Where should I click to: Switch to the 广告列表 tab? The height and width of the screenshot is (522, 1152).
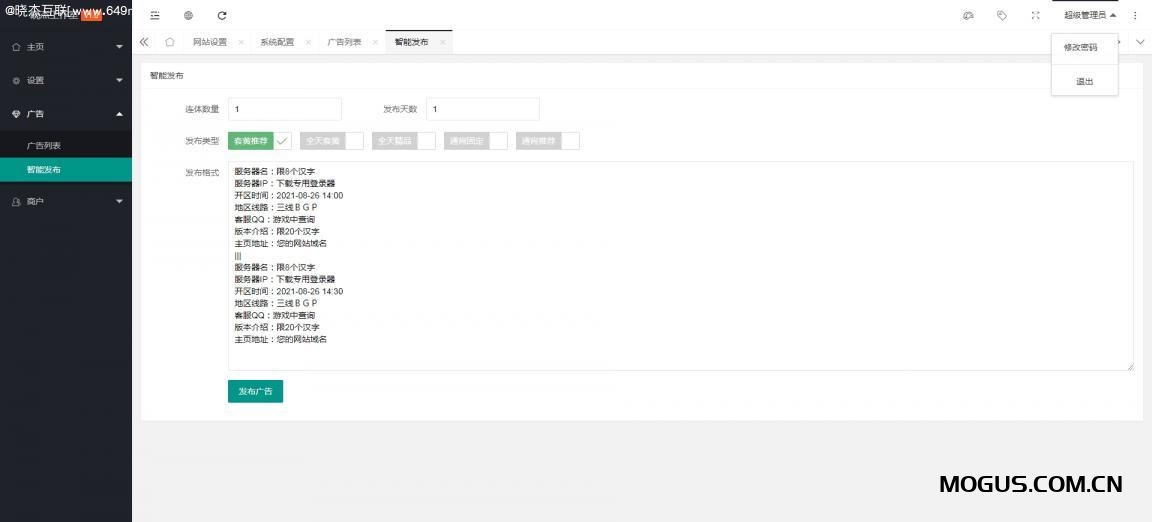coord(344,42)
